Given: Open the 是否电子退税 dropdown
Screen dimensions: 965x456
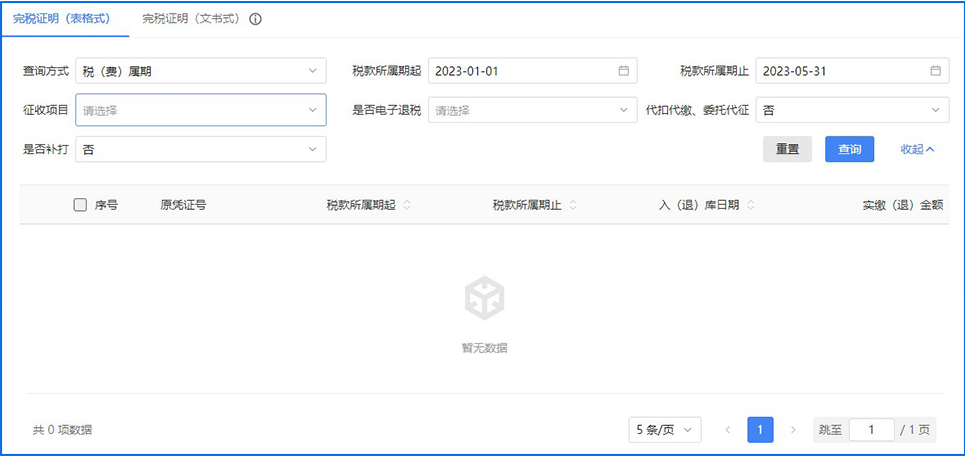Looking at the screenshot, I should (x=532, y=110).
